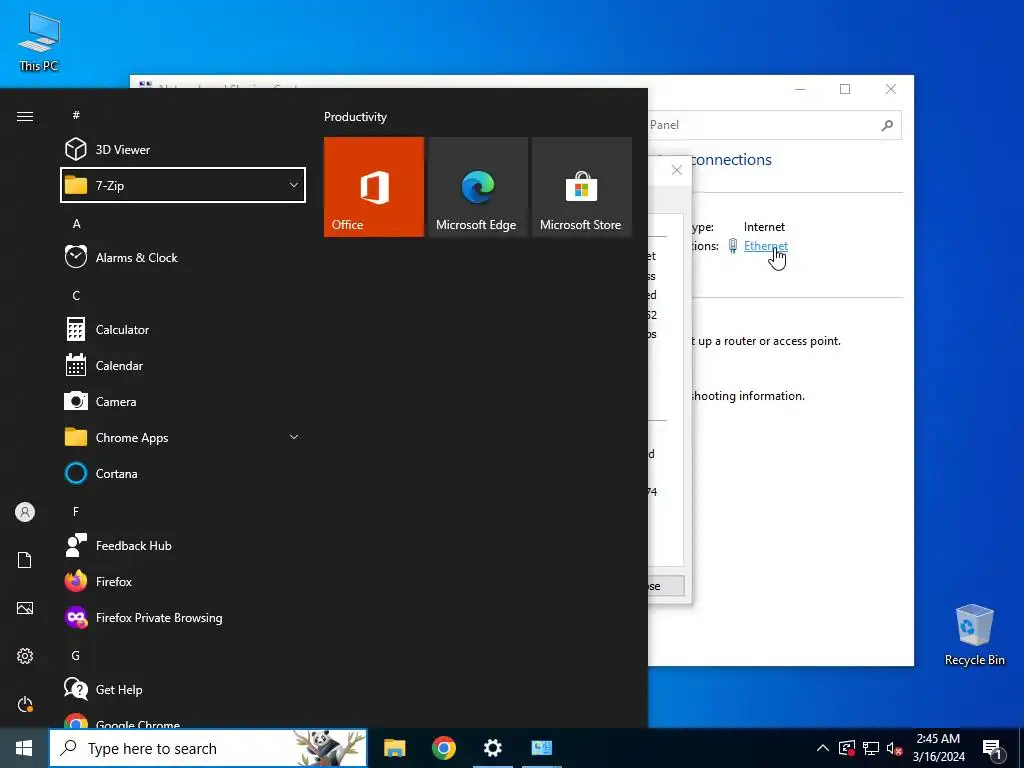Image resolution: width=1024 pixels, height=768 pixels.
Task: Open the clock showing 2:45 AM
Action: (x=938, y=748)
